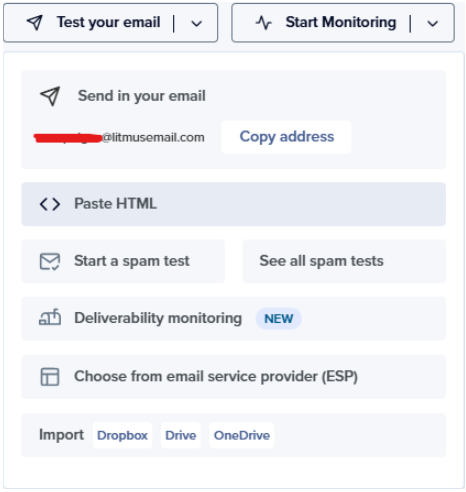This screenshot has width=466, height=492.
Task: Expand the Test your email dropdown chevron
Action: [x=196, y=23]
